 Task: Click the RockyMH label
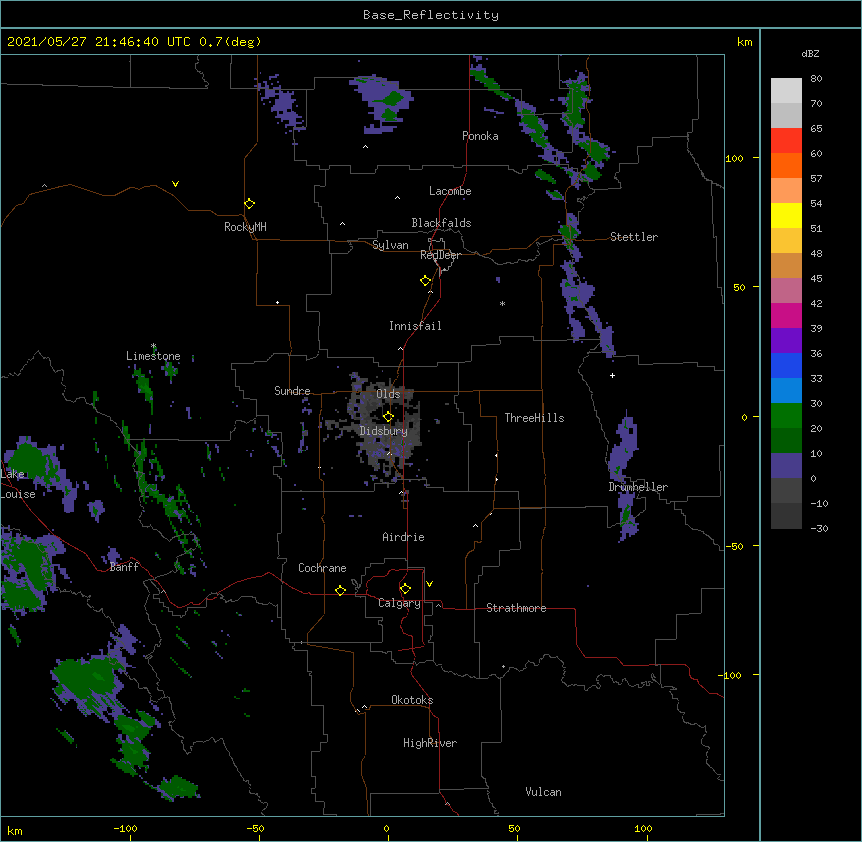point(245,227)
